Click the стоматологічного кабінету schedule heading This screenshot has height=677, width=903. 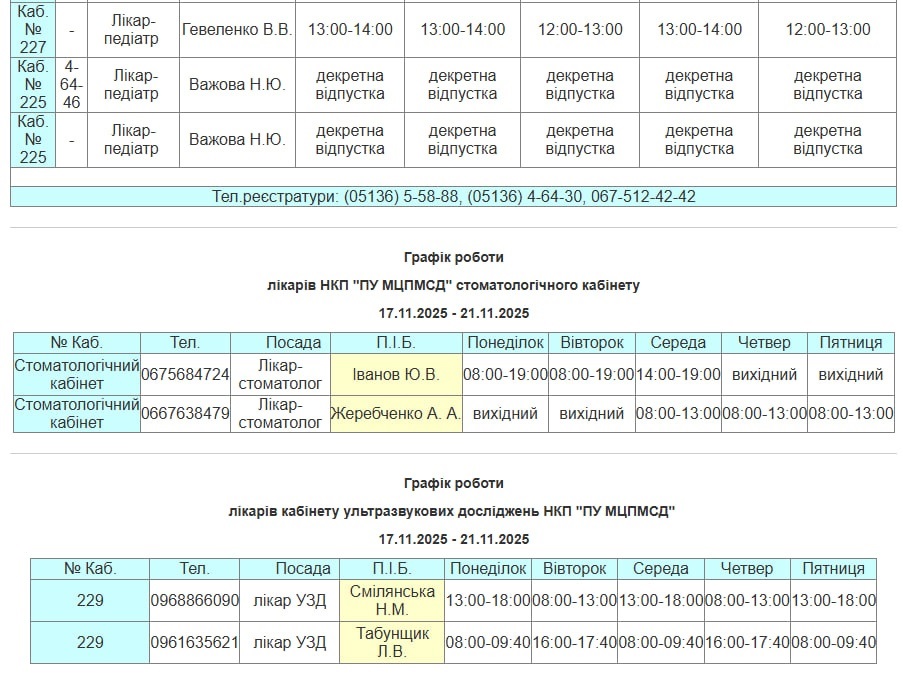click(453, 285)
